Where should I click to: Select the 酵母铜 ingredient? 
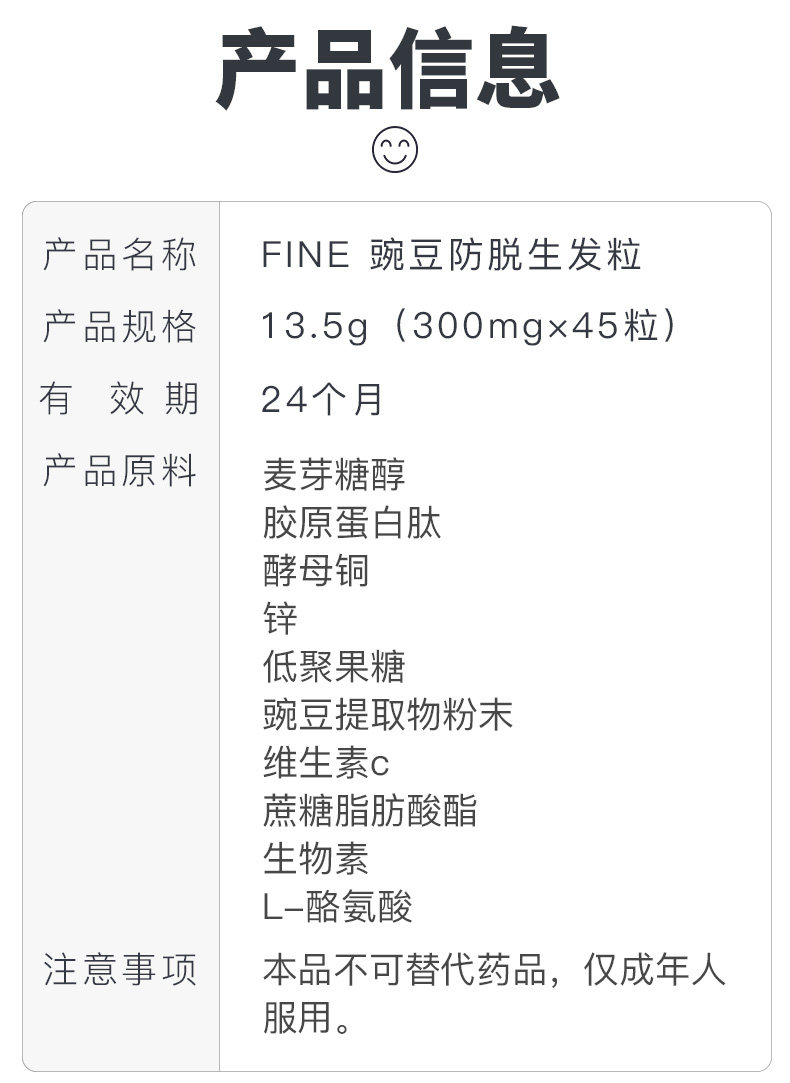pyautogui.click(x=316, y=571)
